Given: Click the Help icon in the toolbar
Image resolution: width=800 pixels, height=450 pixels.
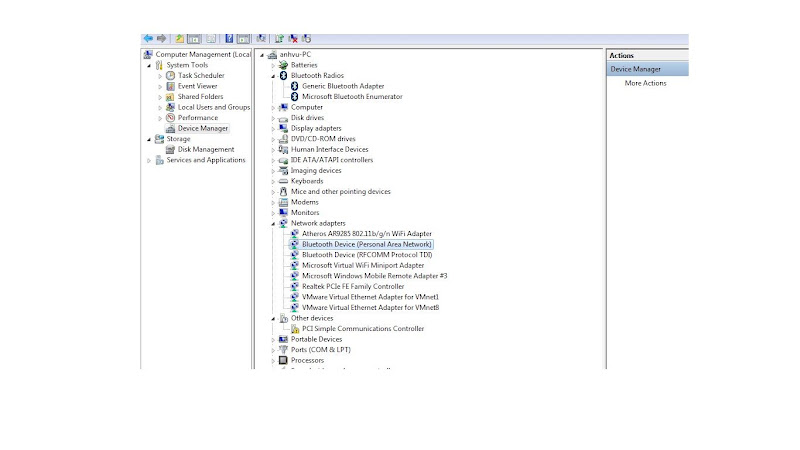Looking at the screenshot, I should pos(229,38).
